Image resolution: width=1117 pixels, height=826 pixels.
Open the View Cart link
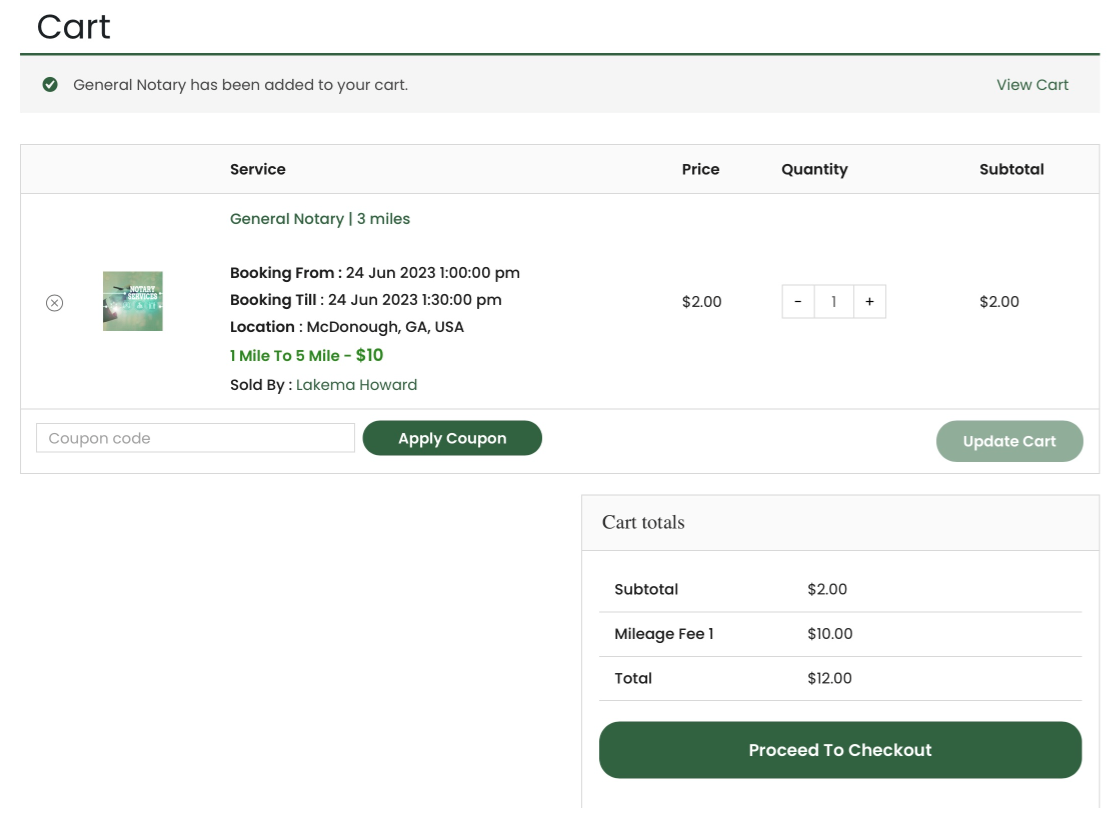(1032, 85)
